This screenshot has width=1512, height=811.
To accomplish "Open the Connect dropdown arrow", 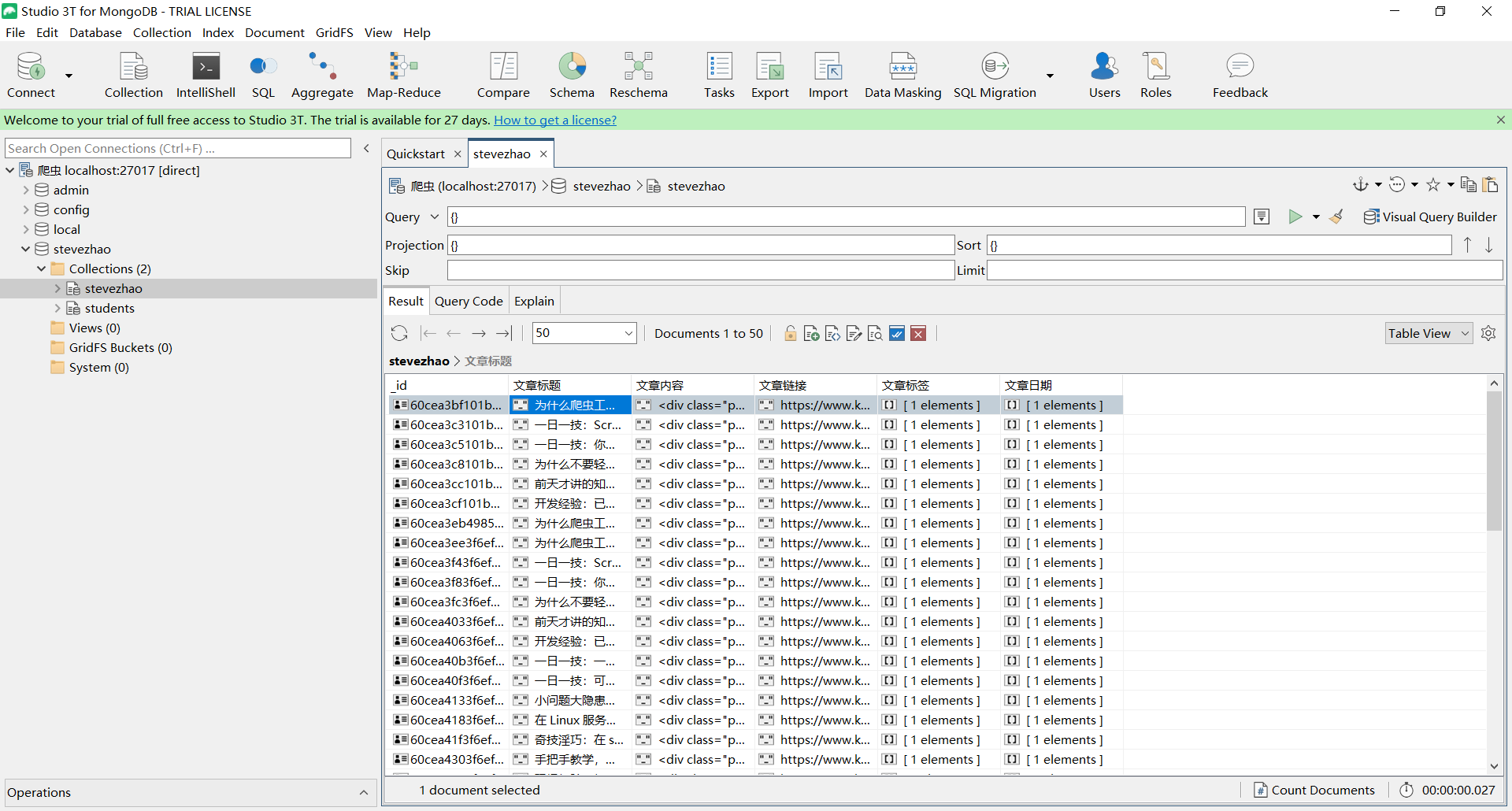I will point(69,76).
